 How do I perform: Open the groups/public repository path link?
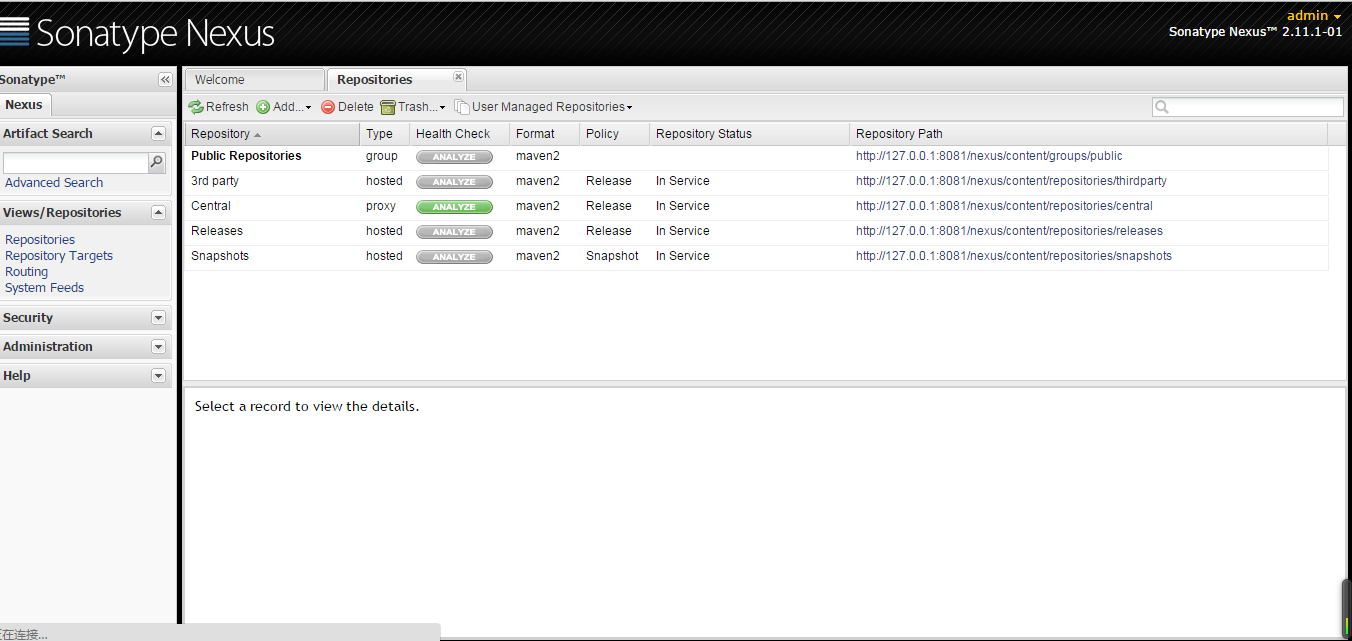(989, 156)
